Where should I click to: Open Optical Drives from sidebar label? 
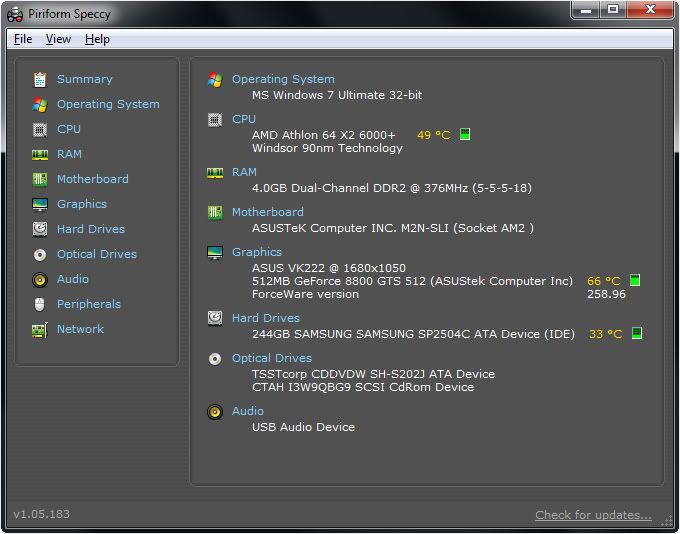[x=97, y=254]
